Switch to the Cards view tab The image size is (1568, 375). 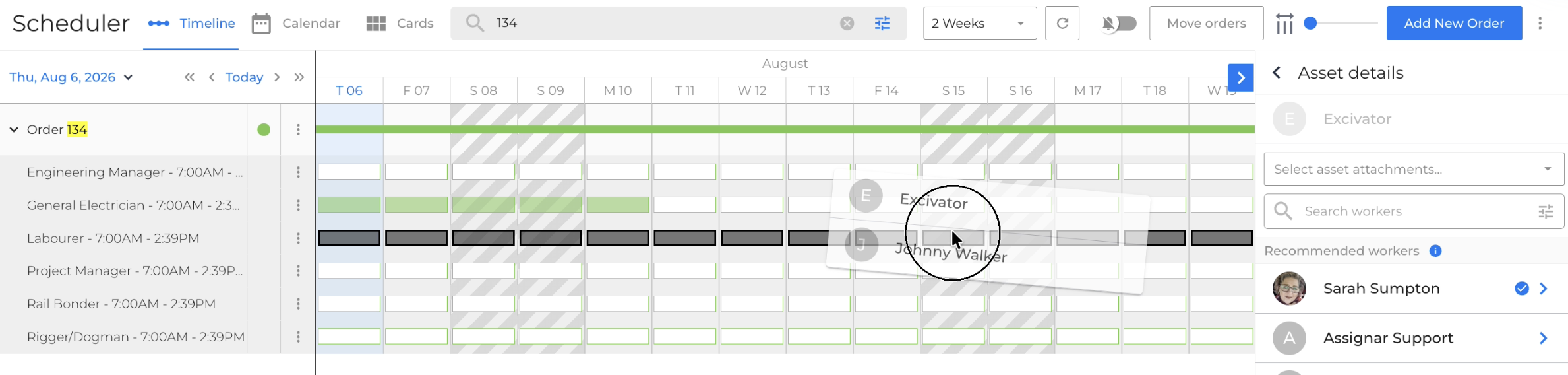coord(400,24)
